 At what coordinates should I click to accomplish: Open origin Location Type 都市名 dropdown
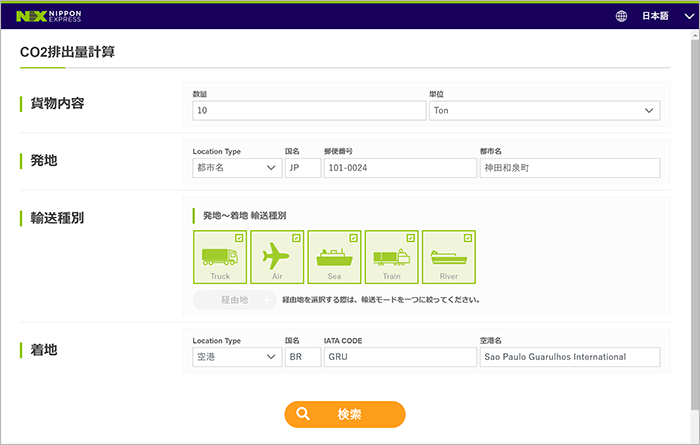236,168
